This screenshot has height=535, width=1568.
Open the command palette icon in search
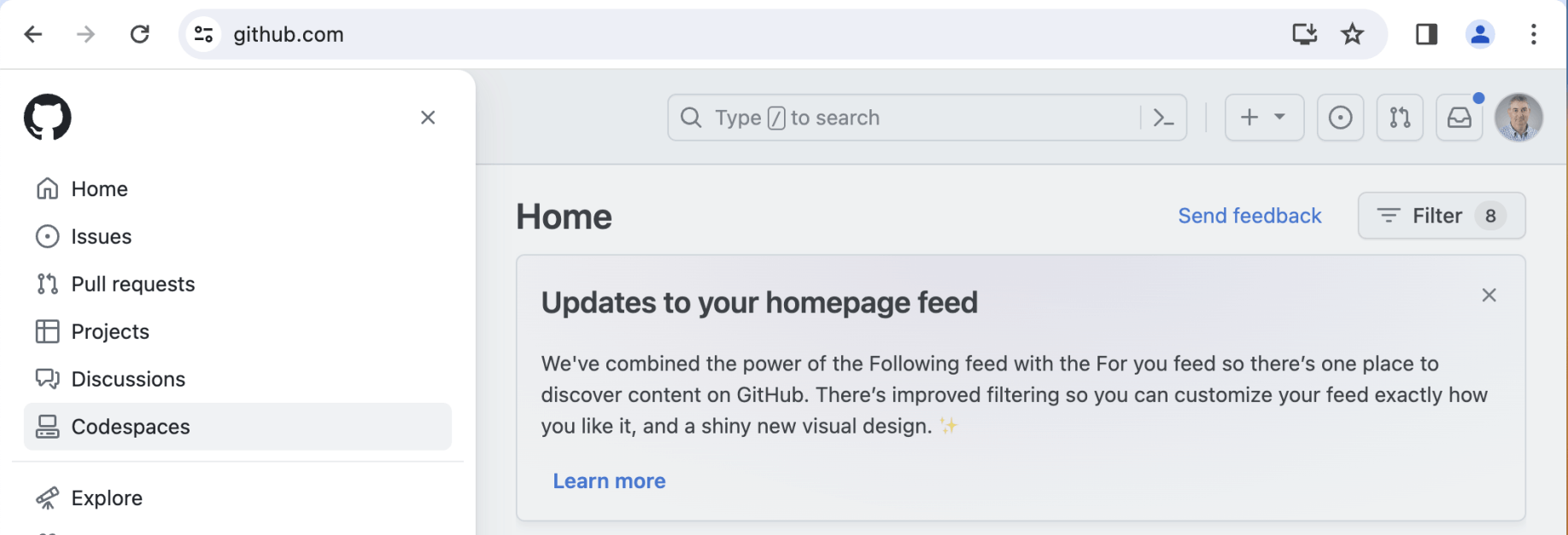point(1163,118)
